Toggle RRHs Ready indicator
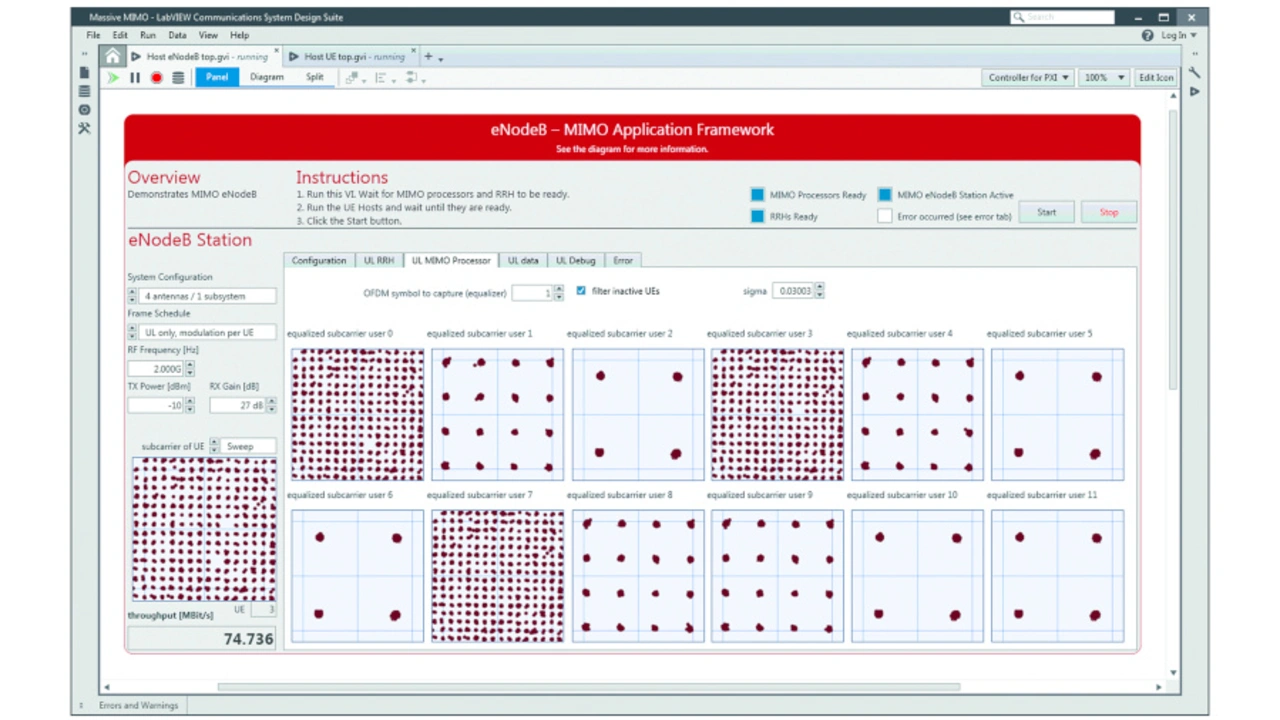This screenshot has width=1280, height=720. [757, 216]
